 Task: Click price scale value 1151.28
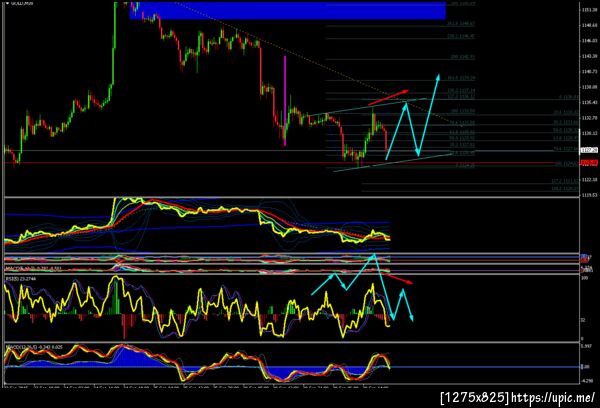point(589,10)
